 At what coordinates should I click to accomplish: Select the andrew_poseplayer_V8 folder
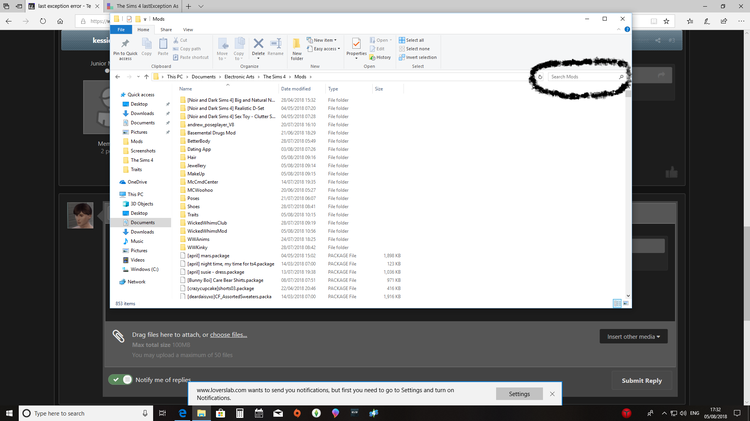(210, 125)
